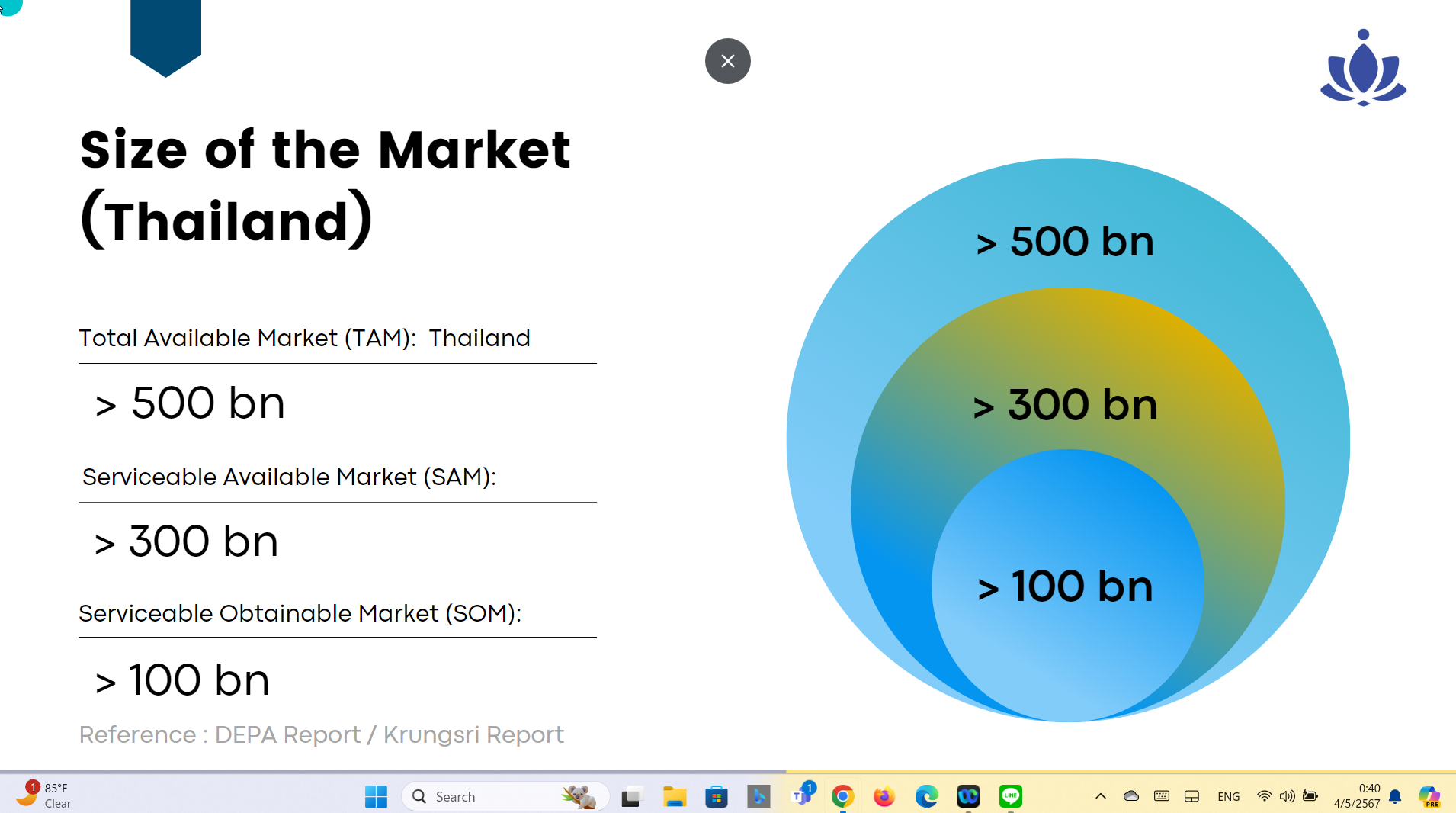The height and width of the screenshot is (813, 1456).
Task: Click '> 300 bn' value under SAM
Action: pyautogui.click(x=186, y=541)
